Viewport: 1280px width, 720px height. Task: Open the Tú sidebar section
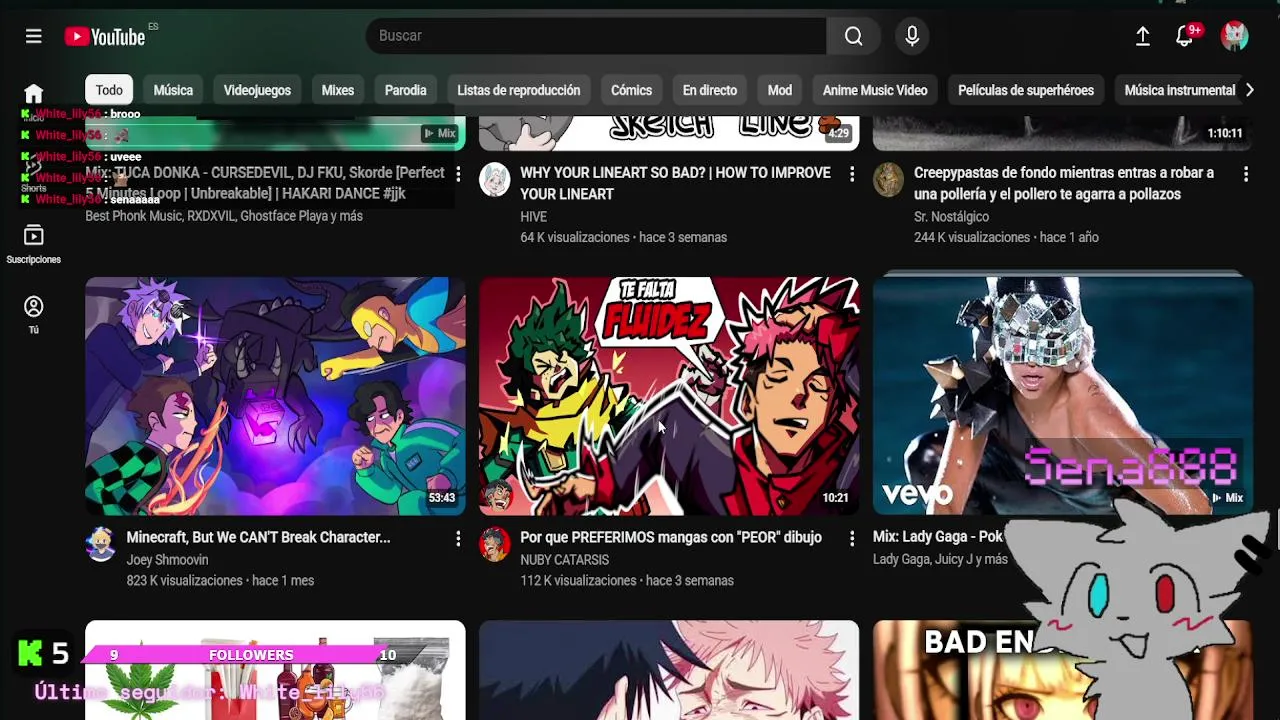pyautogui.click(x=33, y=315)
